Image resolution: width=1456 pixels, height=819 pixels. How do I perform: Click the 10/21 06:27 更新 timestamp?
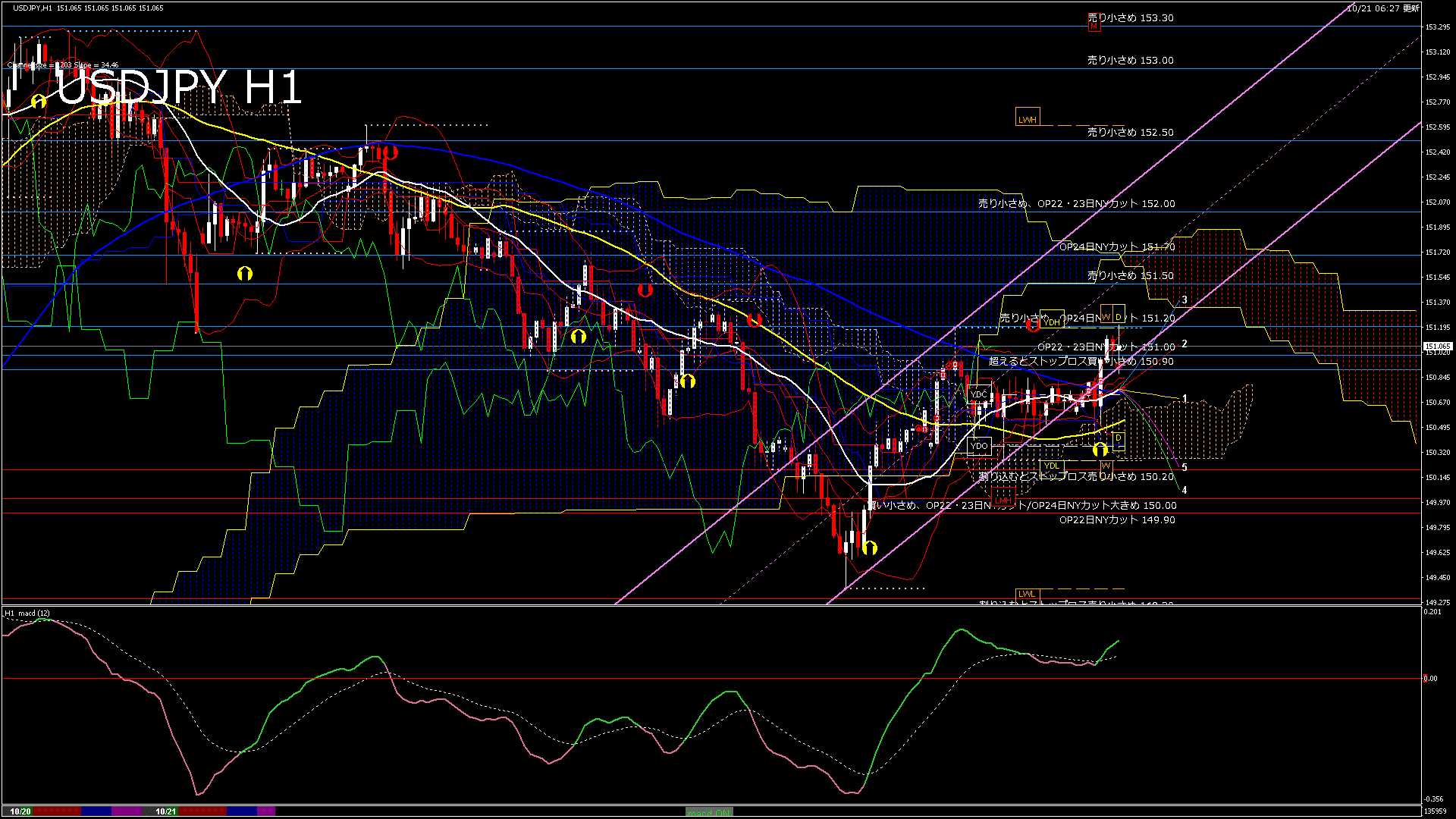[x=1382, y=8]
